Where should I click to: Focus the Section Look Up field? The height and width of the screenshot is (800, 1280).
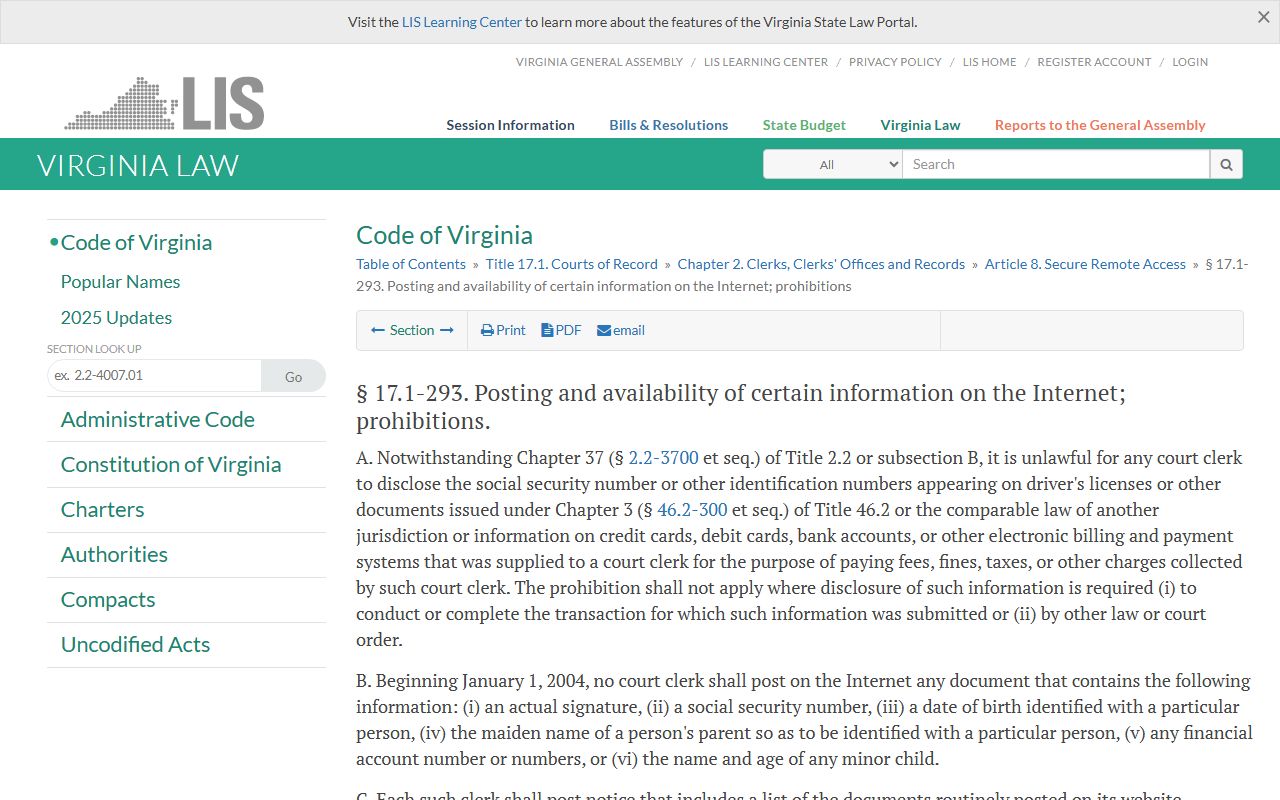point(154,376)
